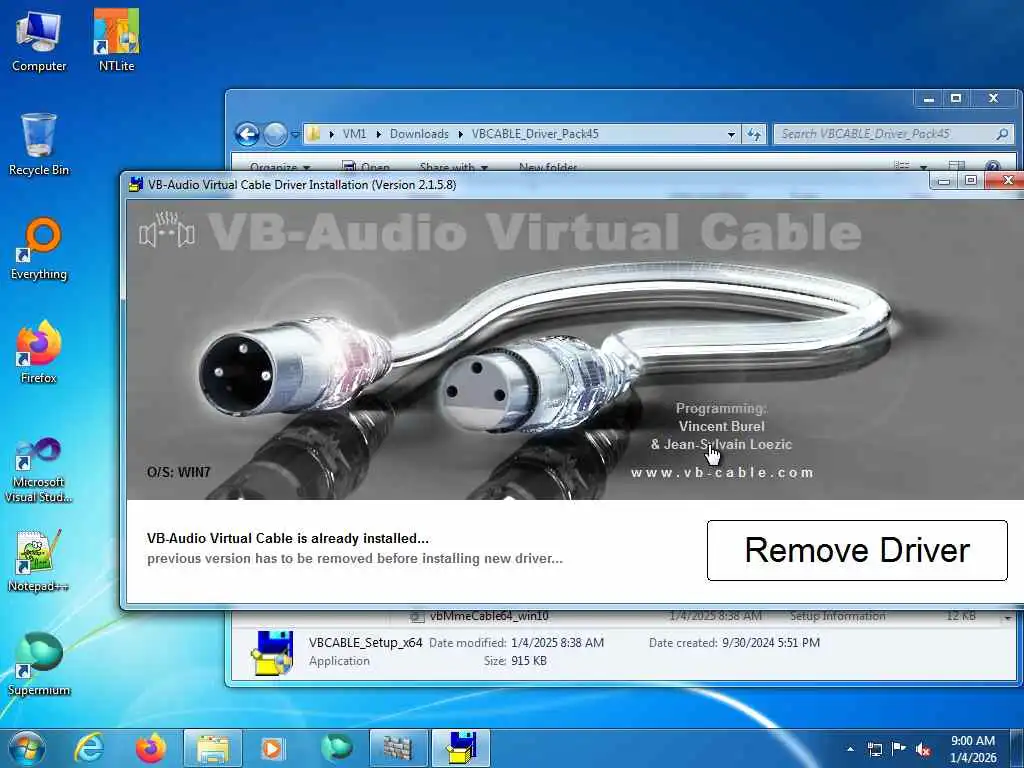Select the NTLite desktop shortcut
The image size is (1024, 768).
[x=116, y=41]
